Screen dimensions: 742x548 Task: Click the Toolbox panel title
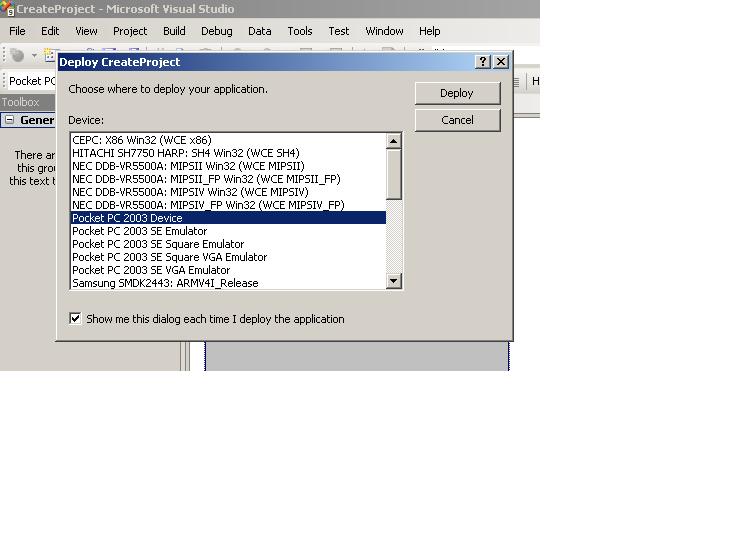click(x=20, y=102)
